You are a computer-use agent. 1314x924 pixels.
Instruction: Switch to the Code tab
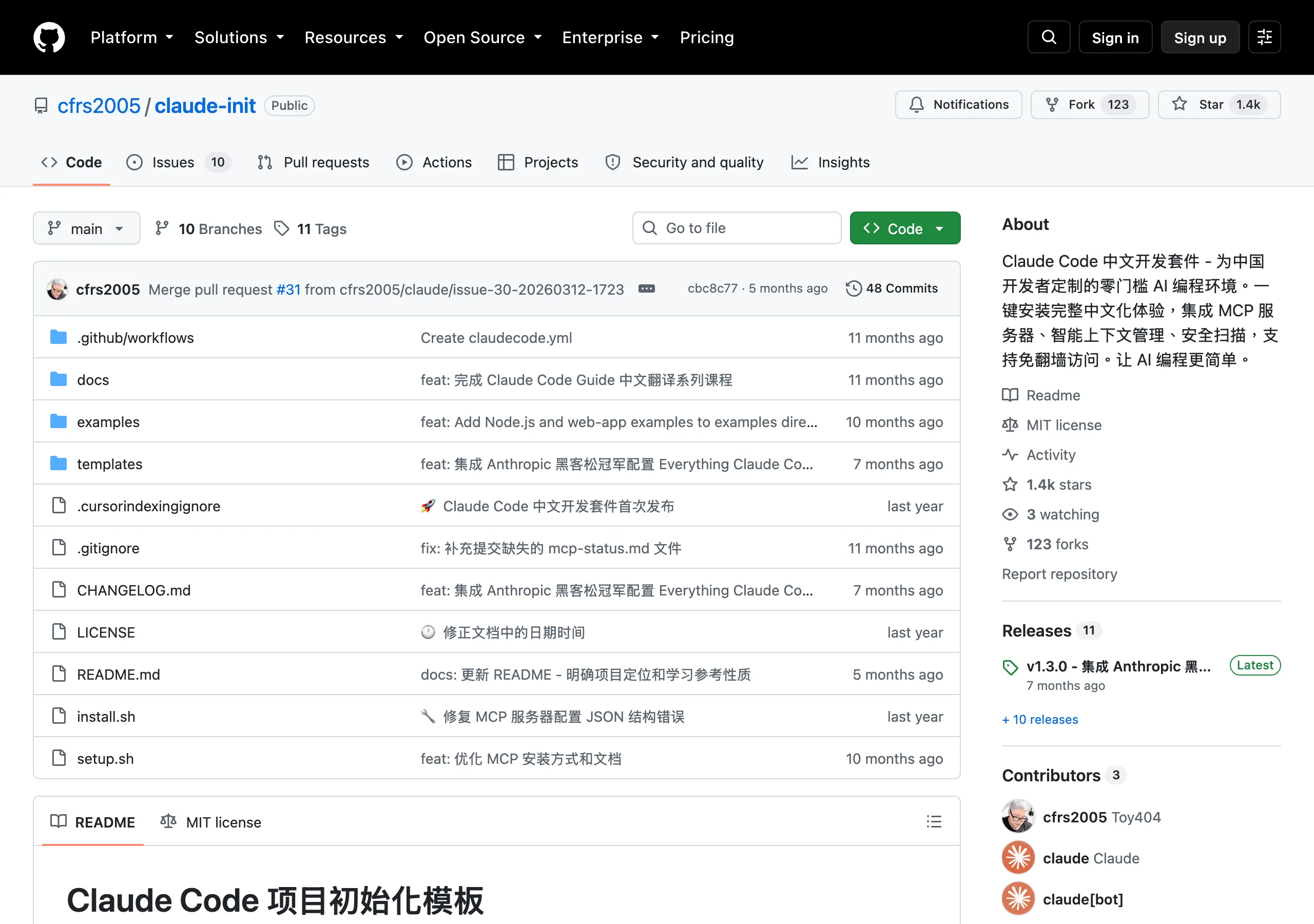tap(71, 163)
